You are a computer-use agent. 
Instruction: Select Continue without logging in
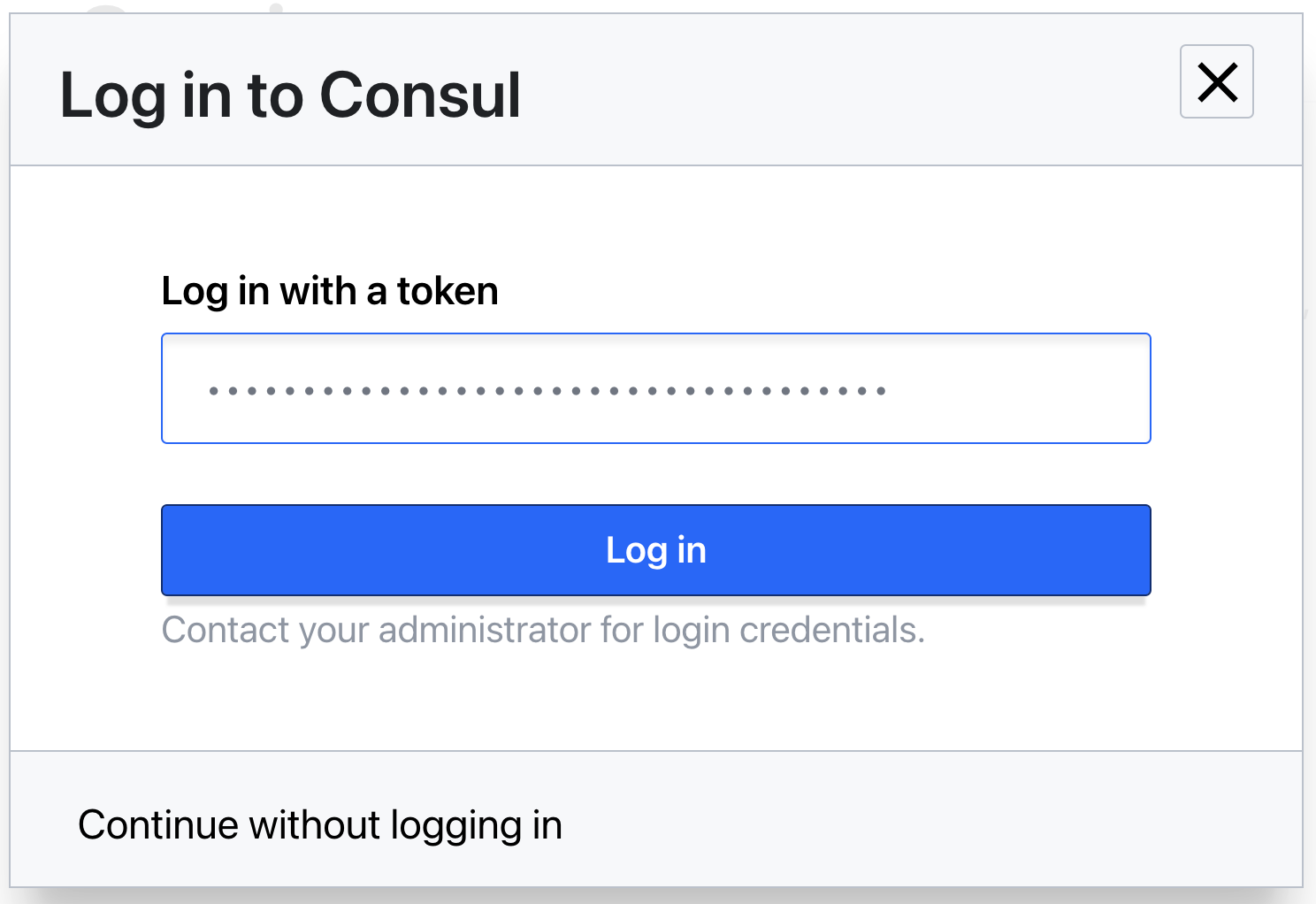point(320,825)
